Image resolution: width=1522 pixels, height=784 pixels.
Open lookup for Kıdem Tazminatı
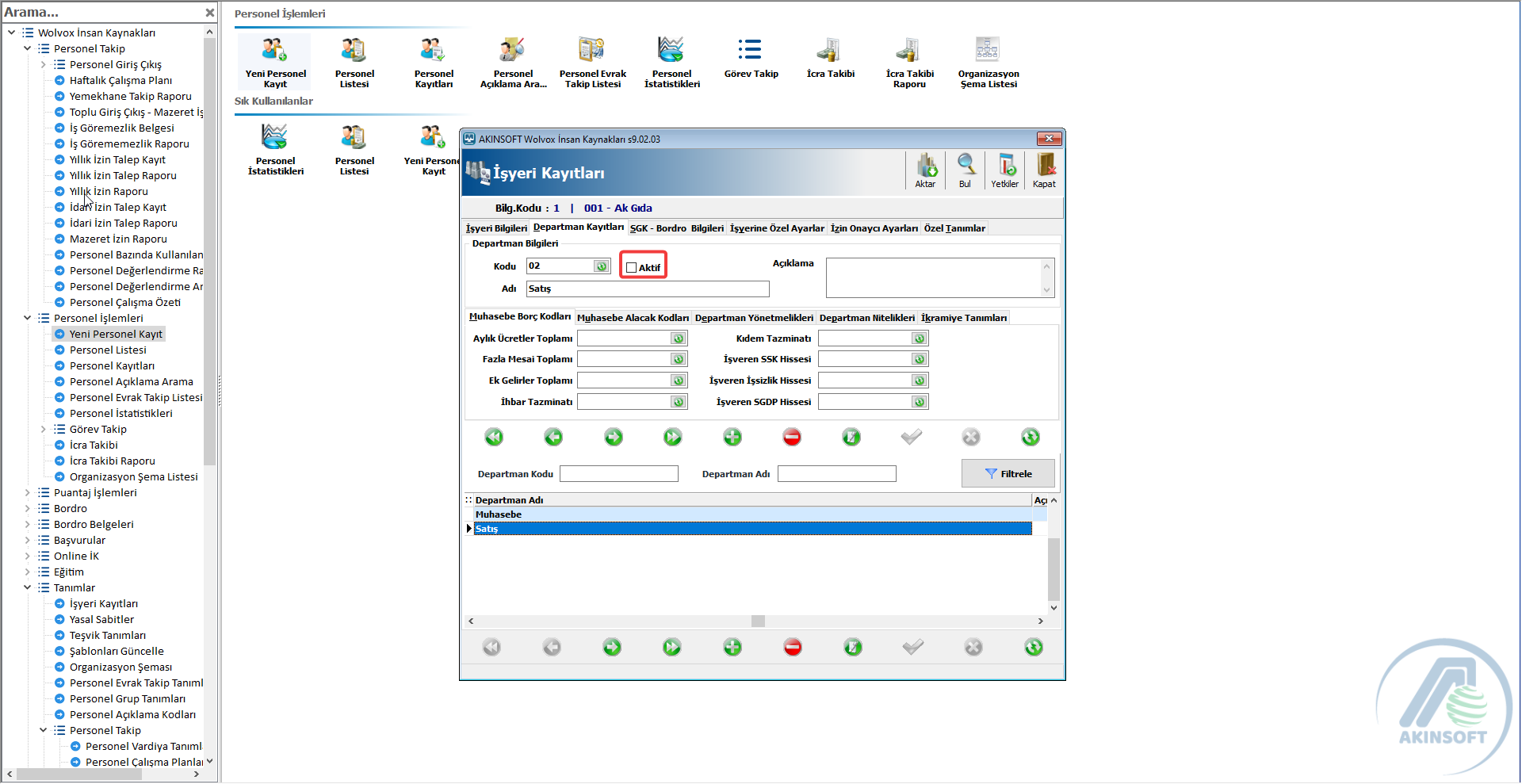(x=920, y=338)
